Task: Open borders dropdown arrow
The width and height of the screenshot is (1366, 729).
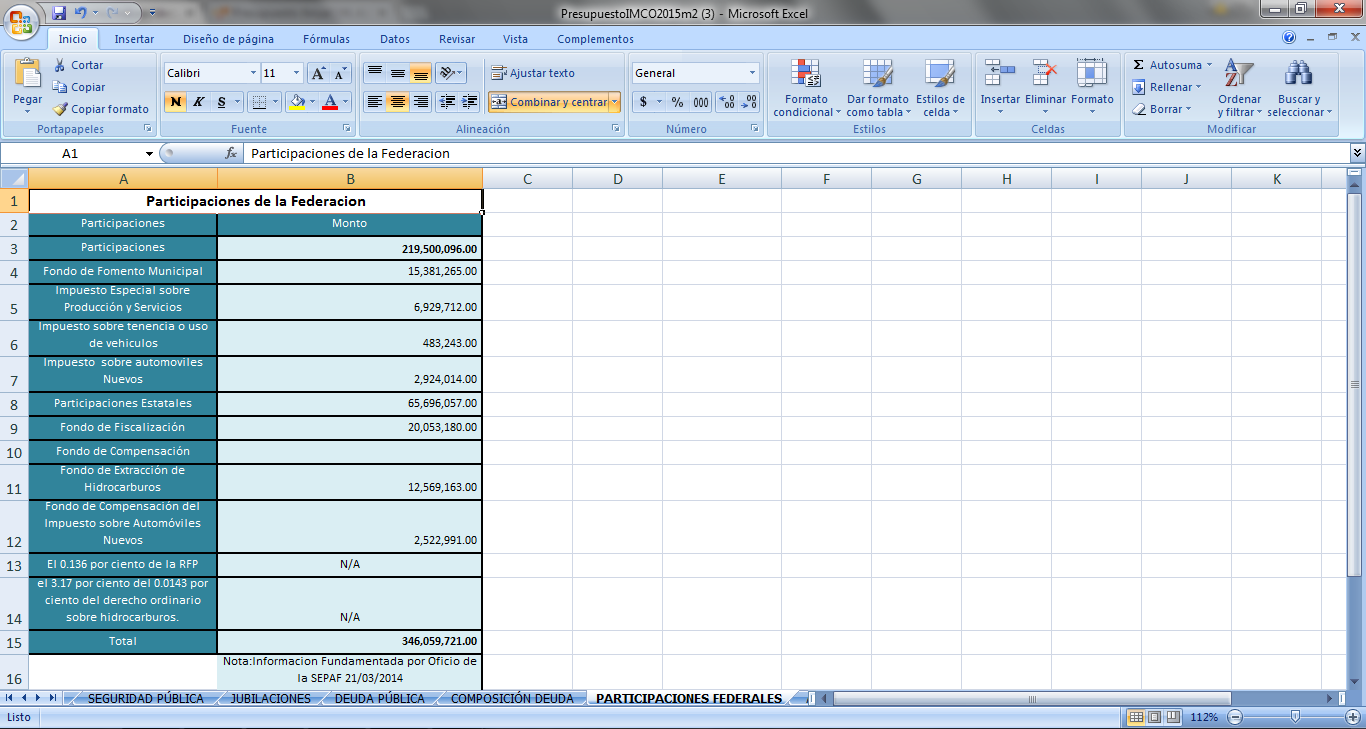Action: 276,101
